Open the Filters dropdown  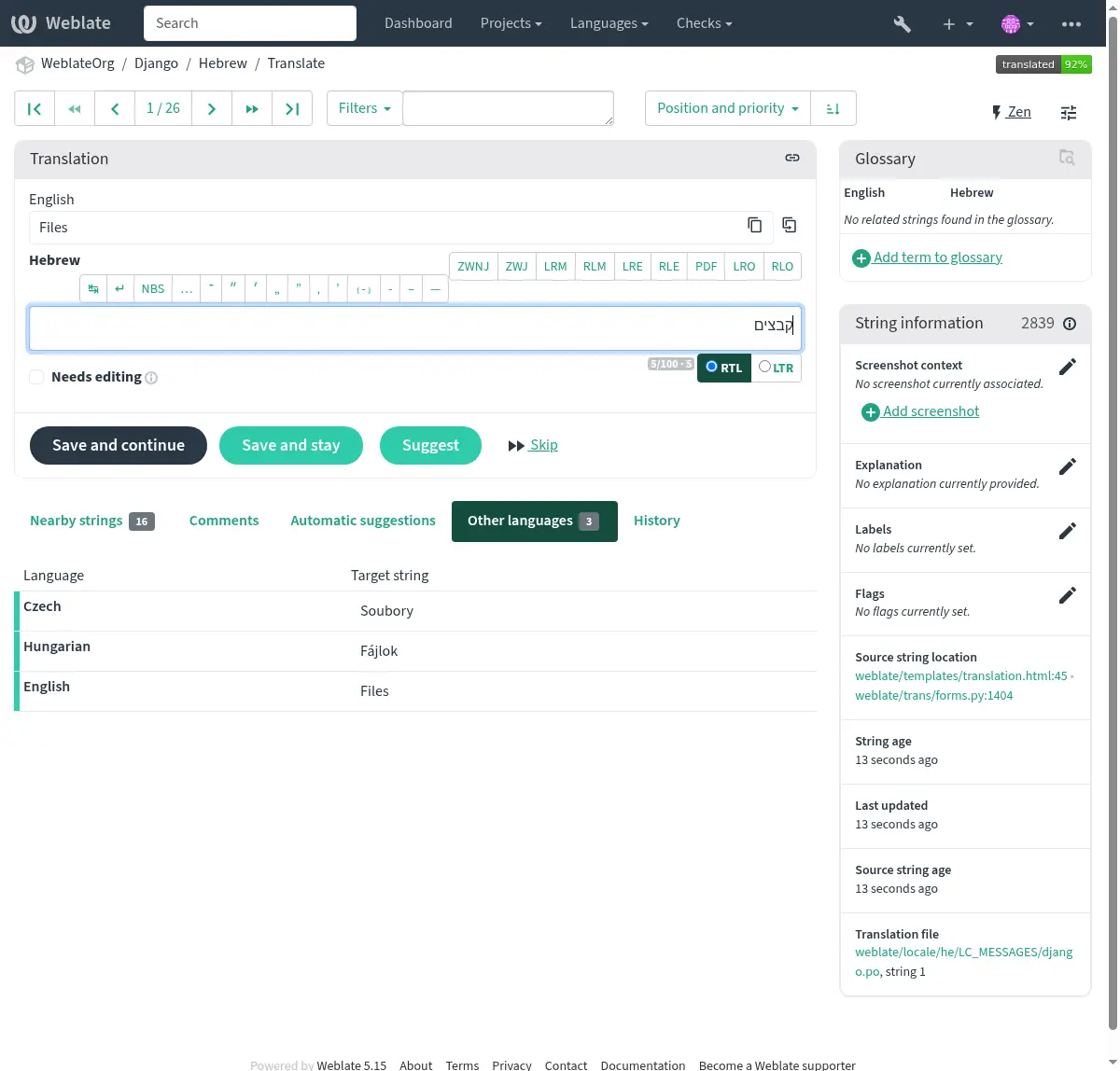pos(364,108)
